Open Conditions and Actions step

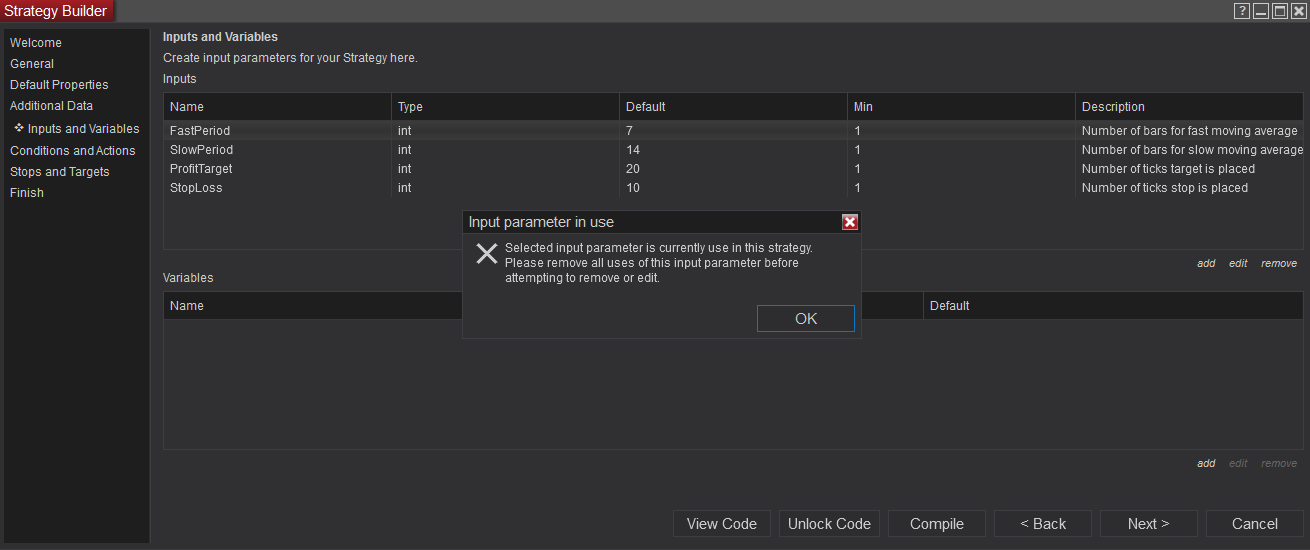[x=72, y=151]
